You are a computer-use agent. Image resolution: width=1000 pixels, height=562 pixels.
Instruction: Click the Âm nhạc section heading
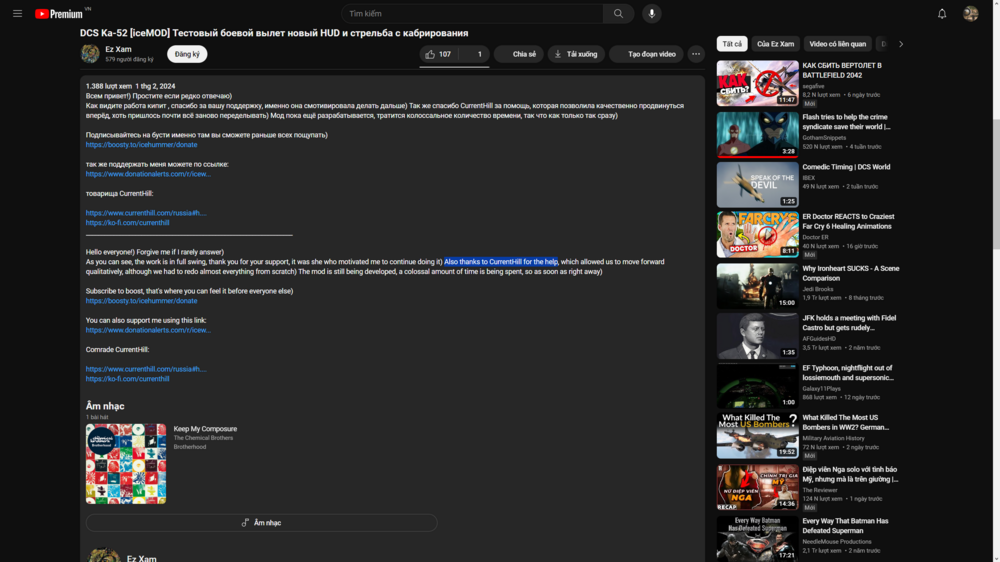coord(105,406)
